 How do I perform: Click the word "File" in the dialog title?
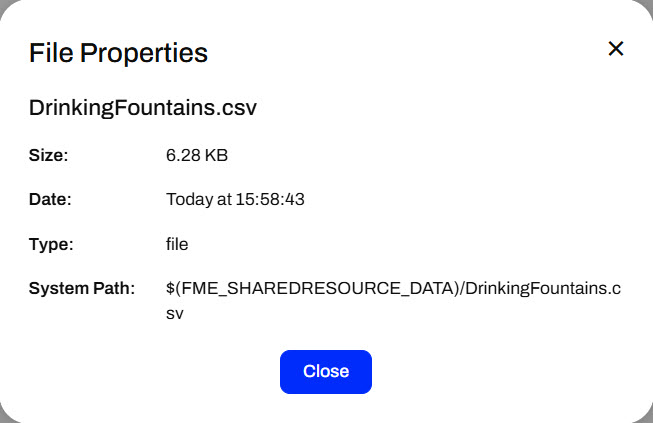pyautogui.click(x=49, y=53)
